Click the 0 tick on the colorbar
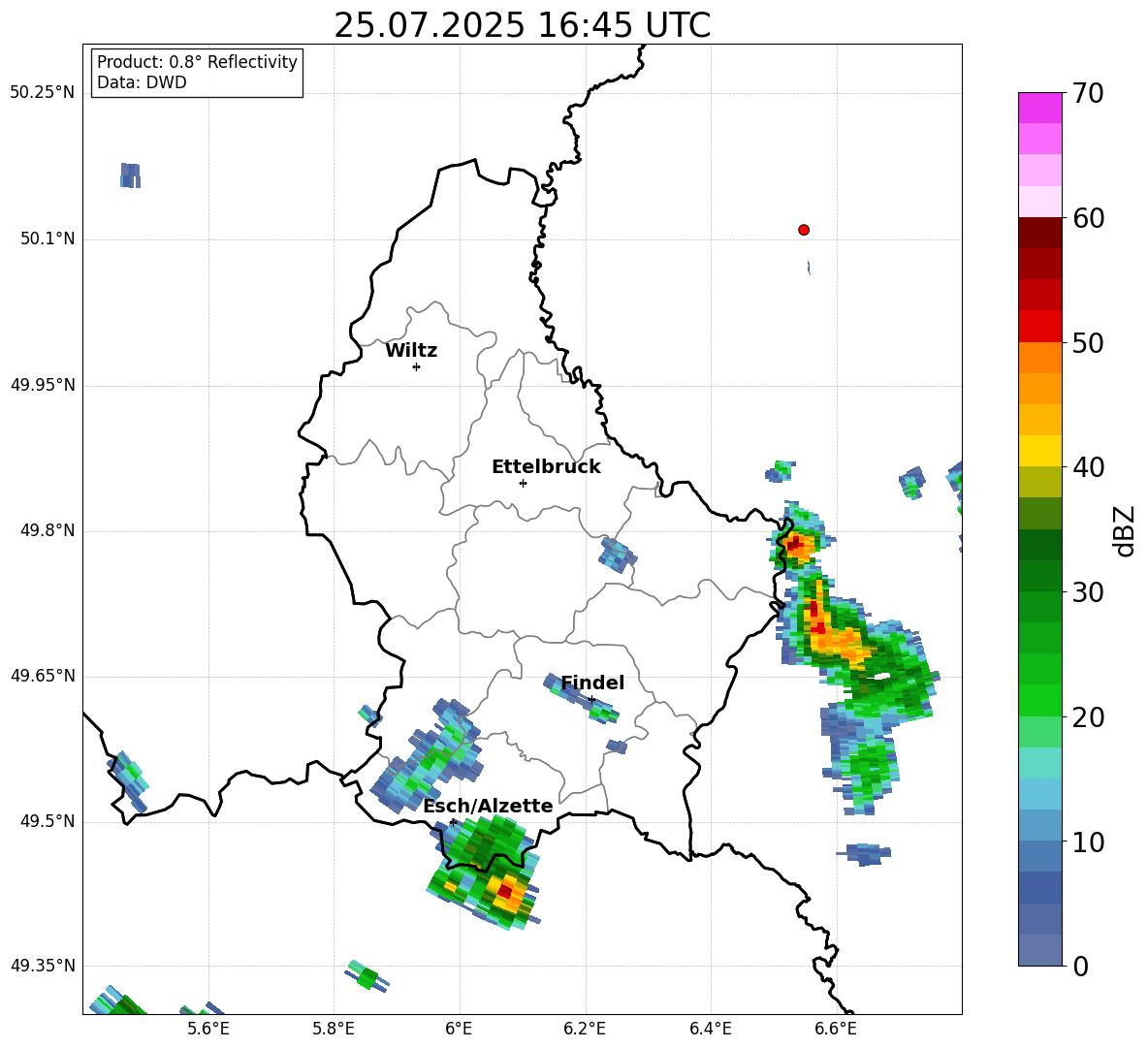Screen dimensions: 1148x1048 coord(1080,966)
